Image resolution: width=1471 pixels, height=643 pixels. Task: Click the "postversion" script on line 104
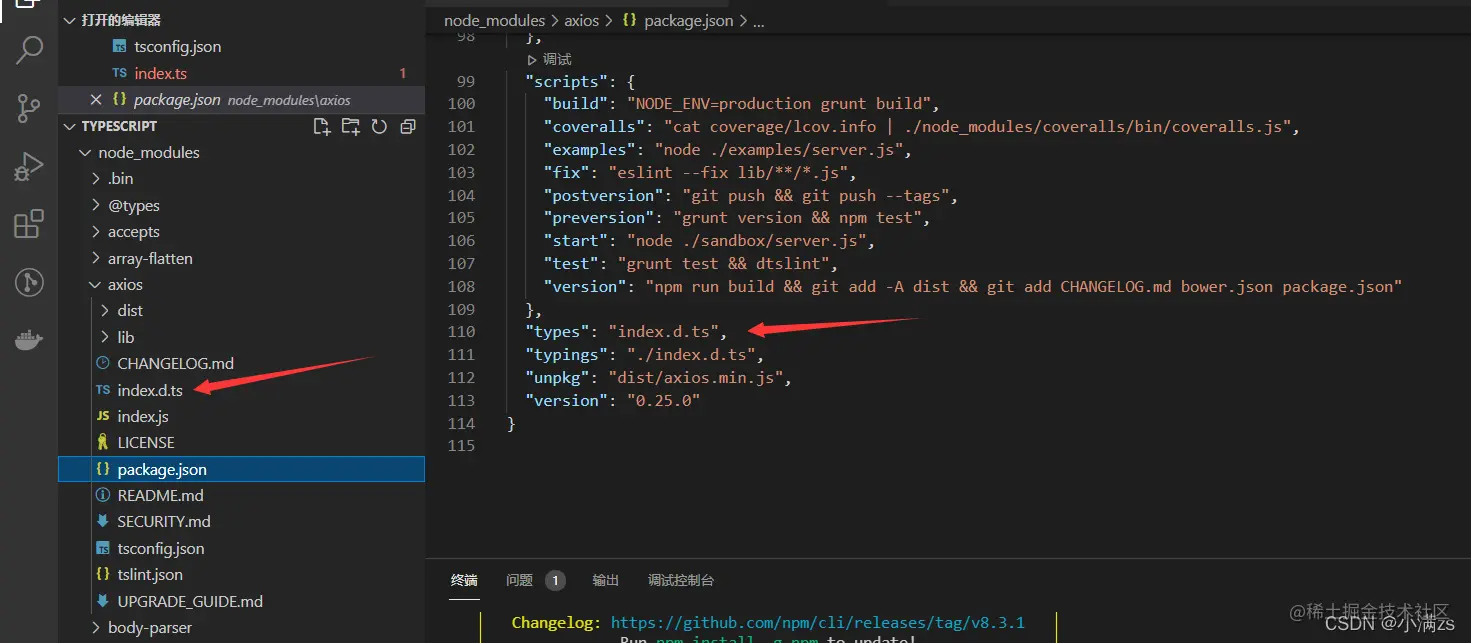603,195
